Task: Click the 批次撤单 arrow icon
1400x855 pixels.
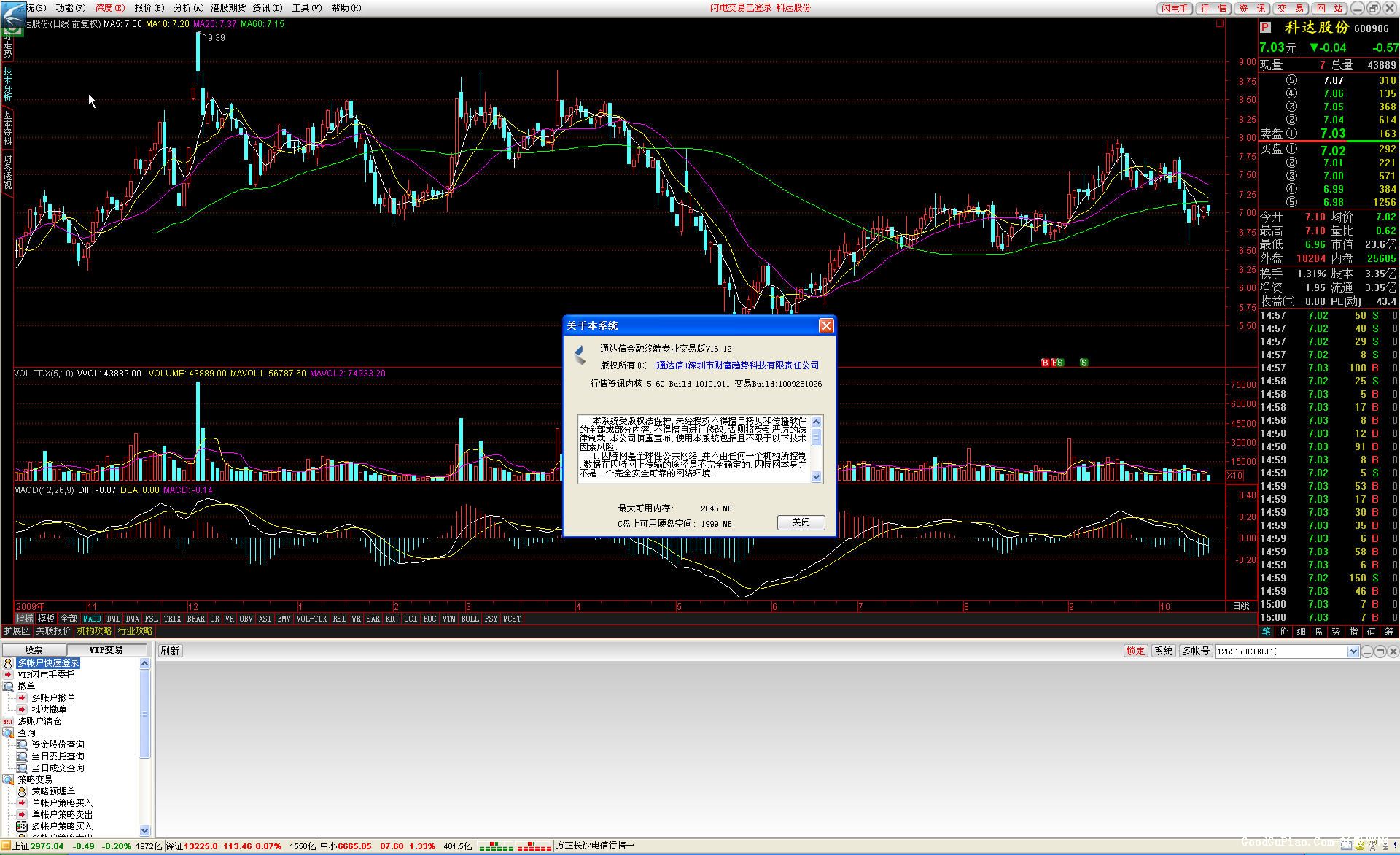Action: tap(22, 710)
